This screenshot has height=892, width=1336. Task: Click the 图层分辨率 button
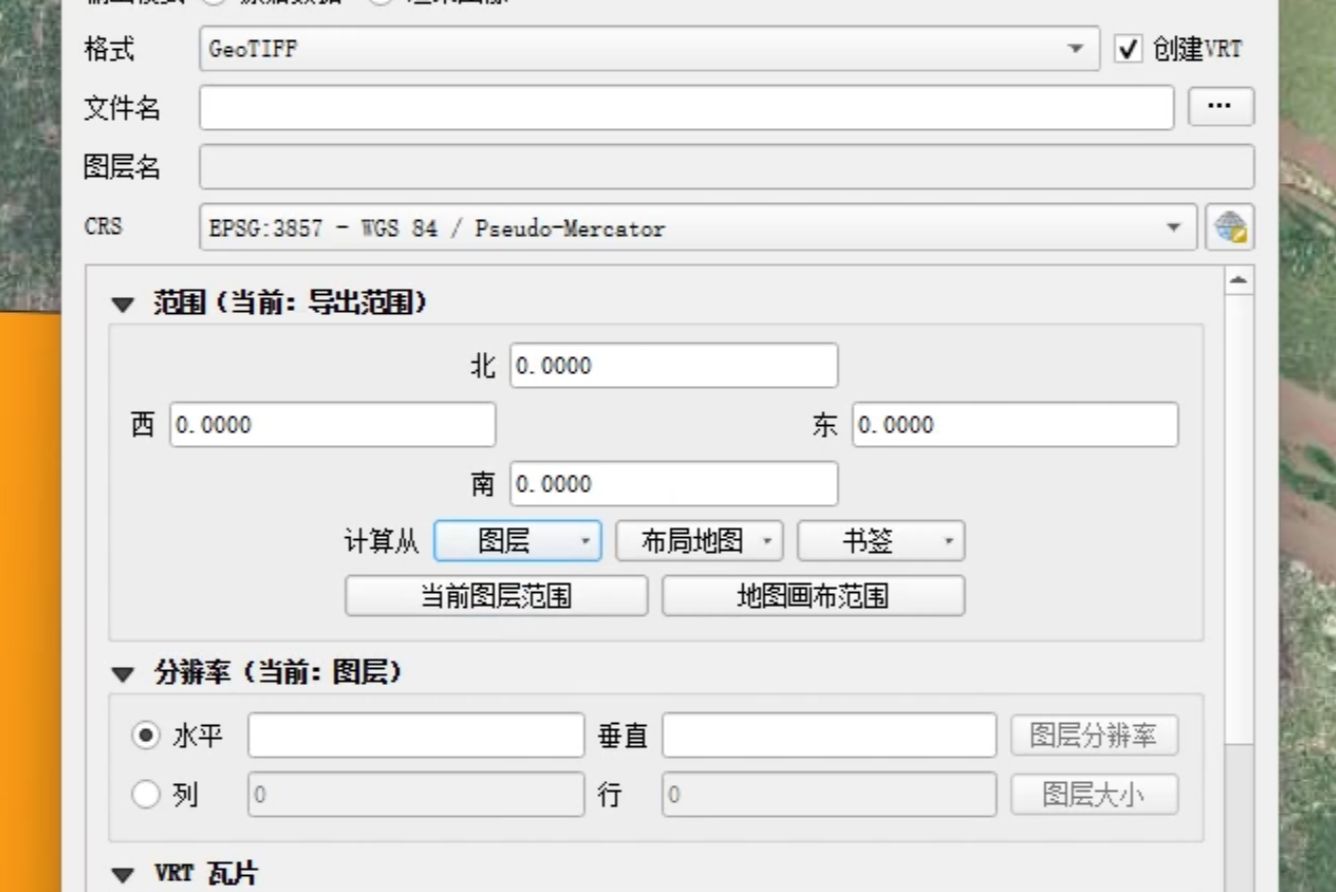pos(1093,735)
